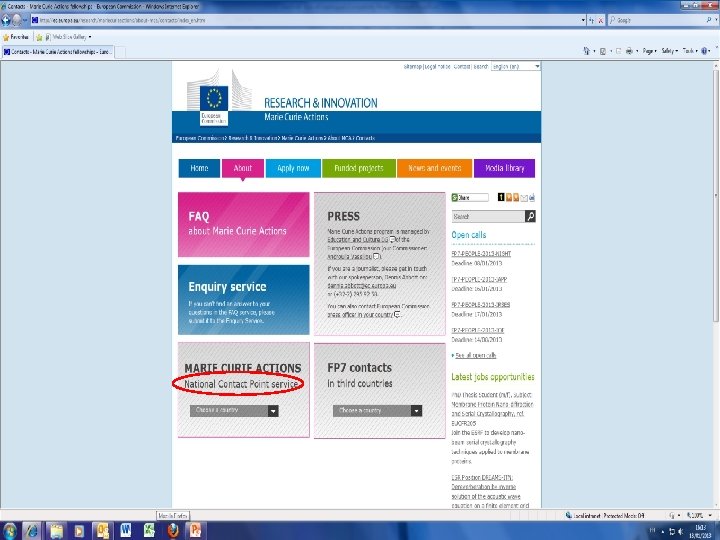The image size is (720, 540).
Task: Open Mozilla Firefox from the taskbar
Action: [x=172, y=531]
